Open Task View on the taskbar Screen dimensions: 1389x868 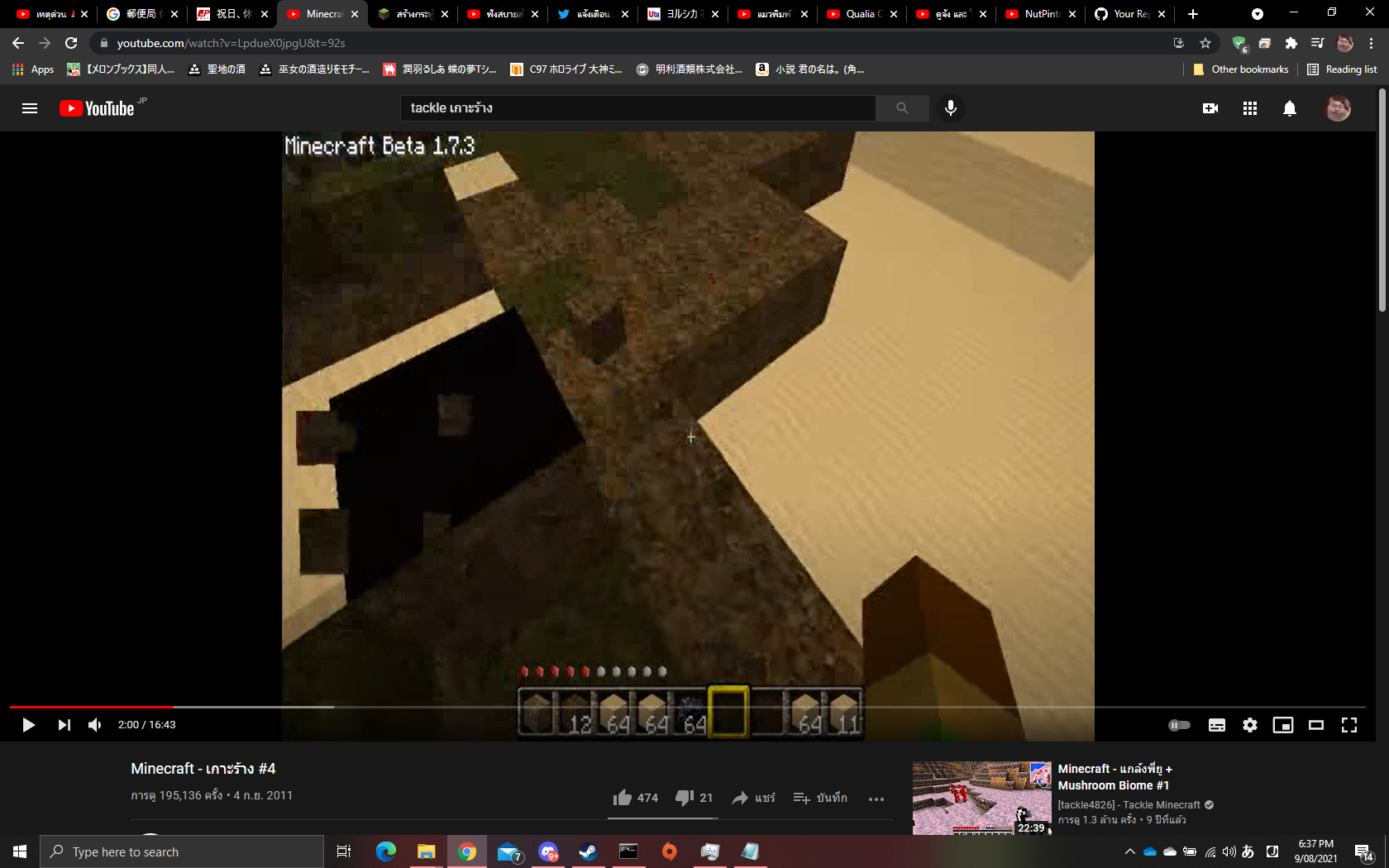344,851
